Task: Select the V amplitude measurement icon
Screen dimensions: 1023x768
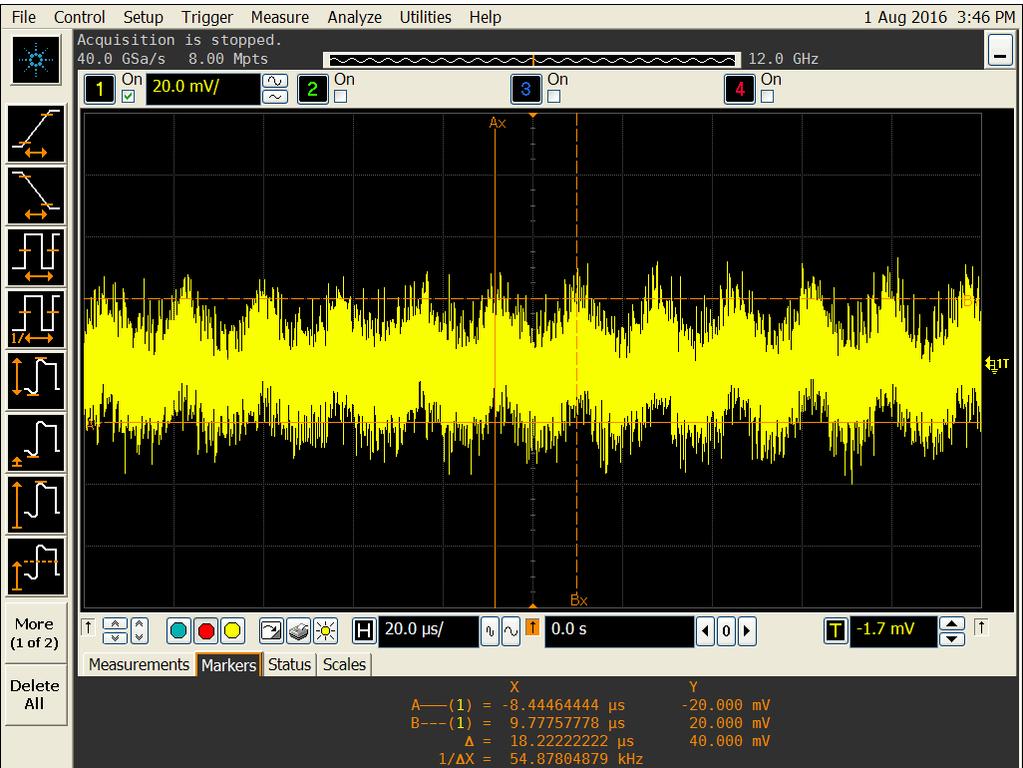Action: point(37,504)
